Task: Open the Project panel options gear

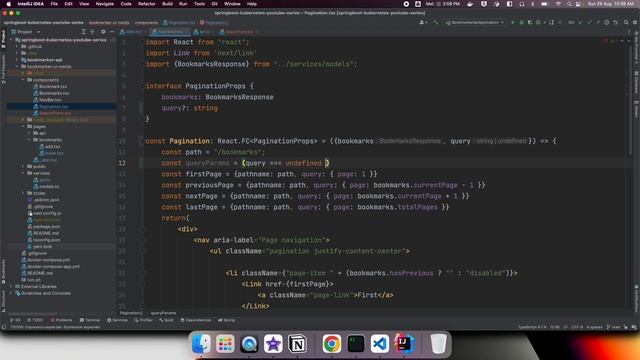Action: coord(103,32)
